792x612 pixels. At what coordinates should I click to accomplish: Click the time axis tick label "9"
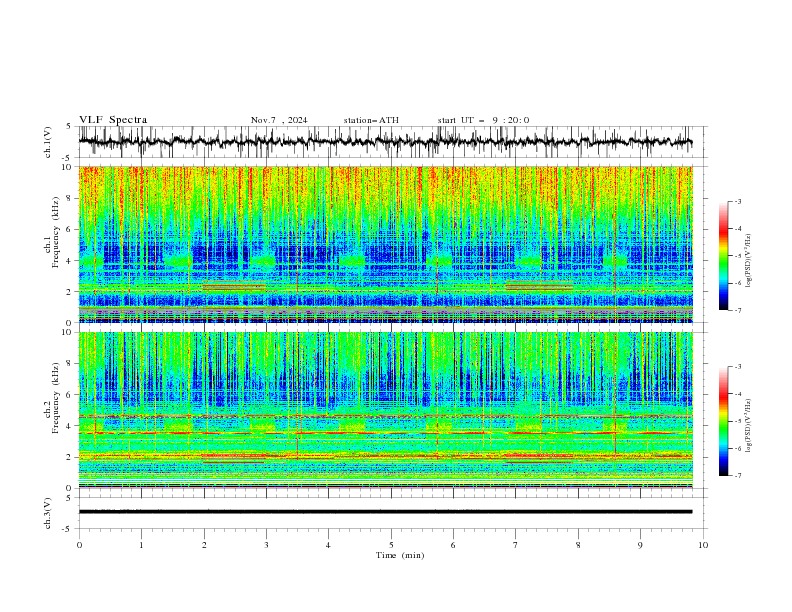coord(640,545)
